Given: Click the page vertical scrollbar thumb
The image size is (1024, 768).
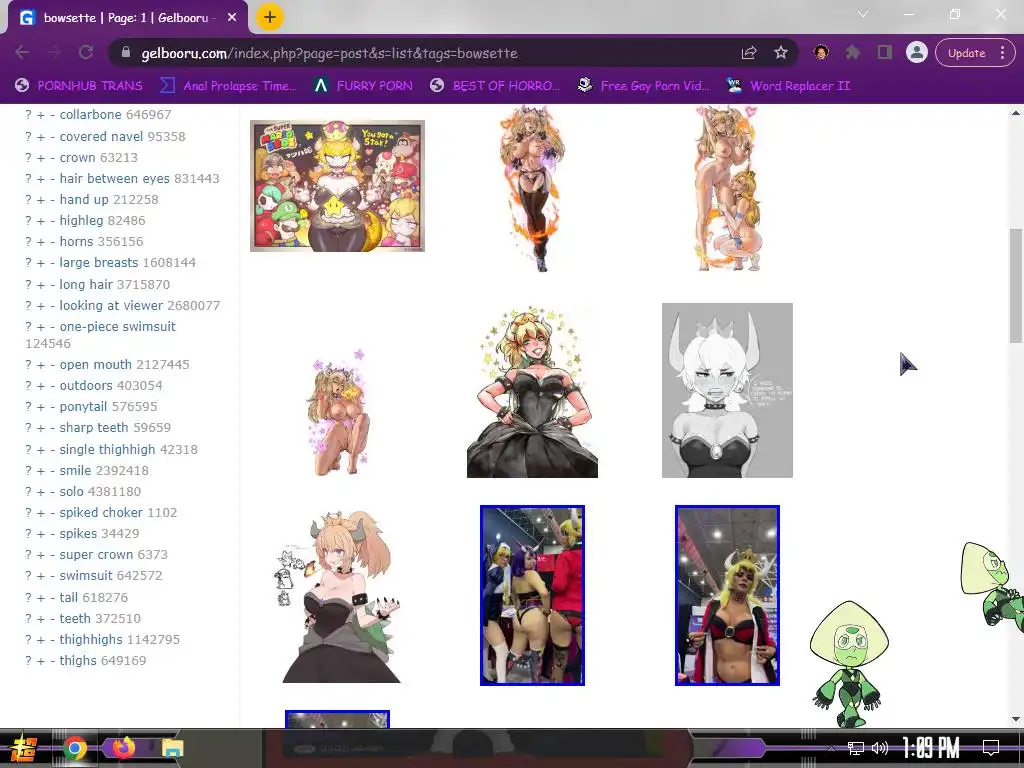Looking at the screenshot, I should coord(1016,285).
